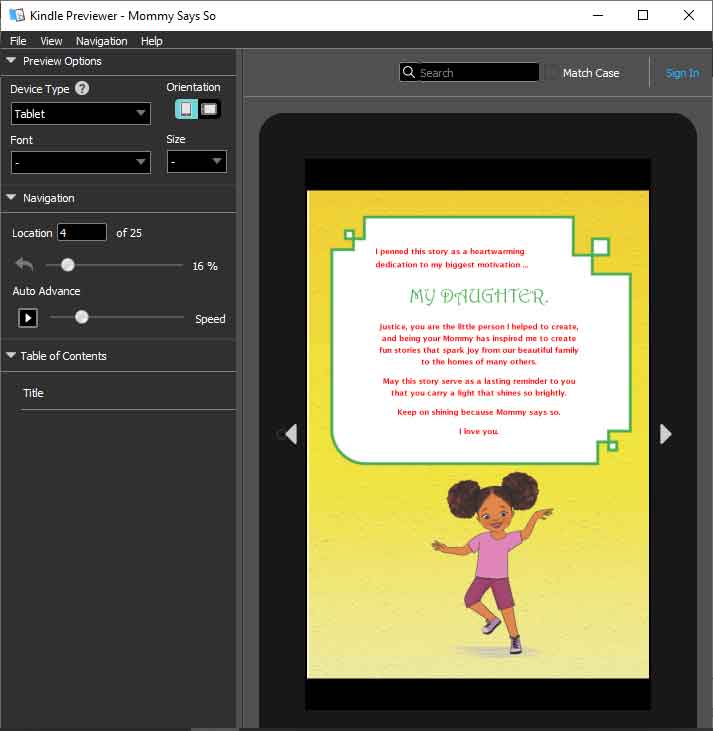Image resolution: width=713 pixels, height=731 pixels.
Task: Jump to Title in table of contents
Action: point(34,393)
